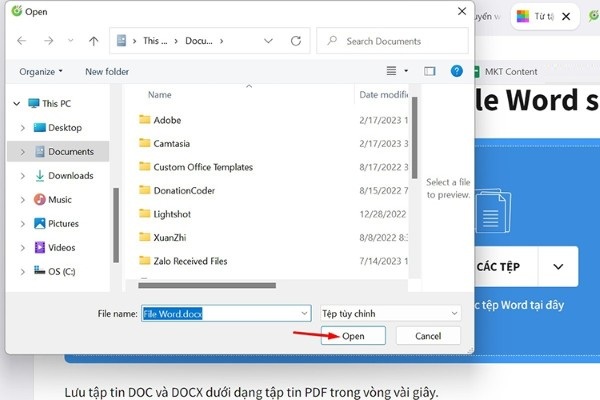
Task: Click the Lightshot date 12/28/2022
Action: 383,214
